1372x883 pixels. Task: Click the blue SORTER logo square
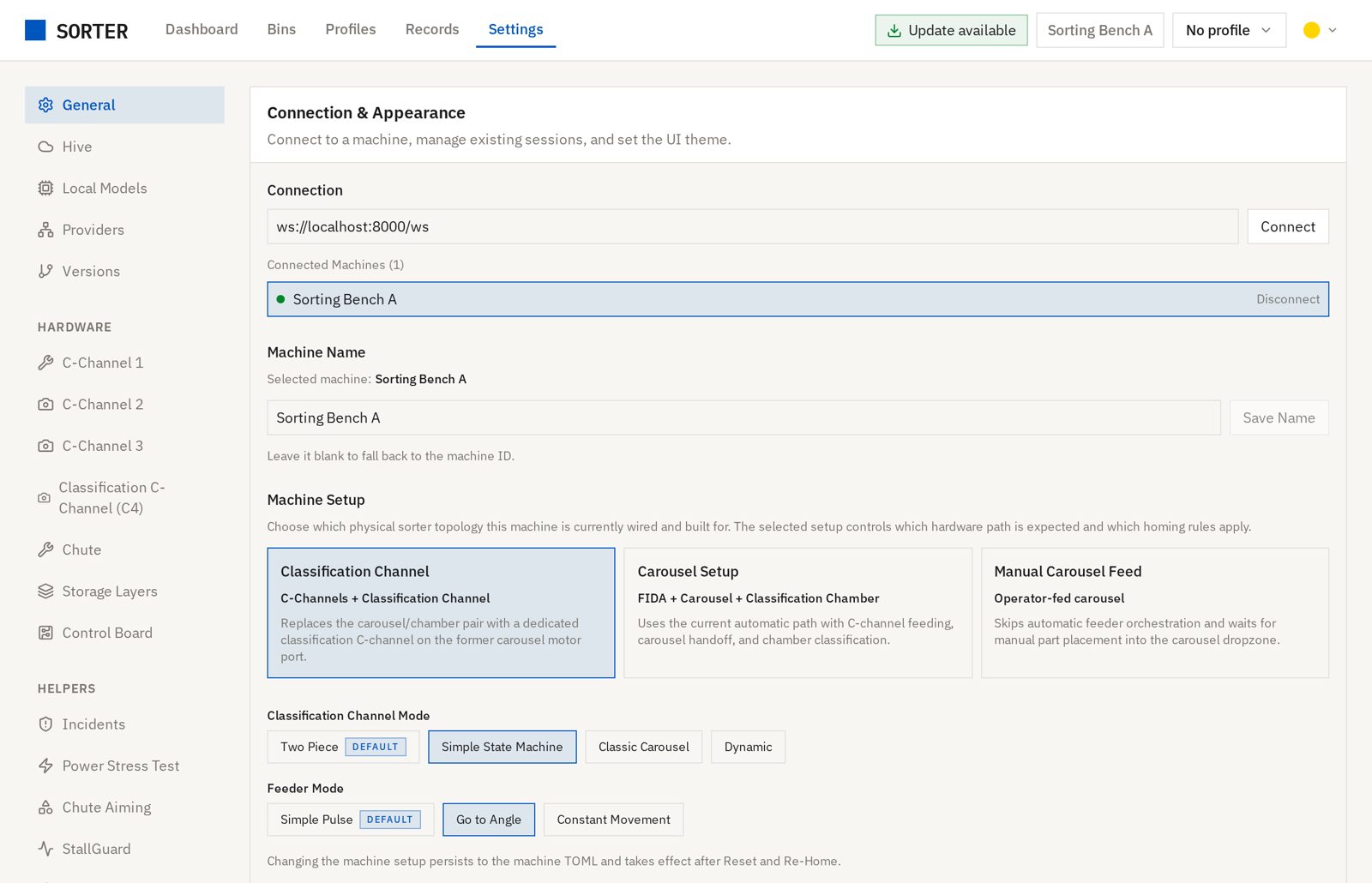click(x=35, y=30)
